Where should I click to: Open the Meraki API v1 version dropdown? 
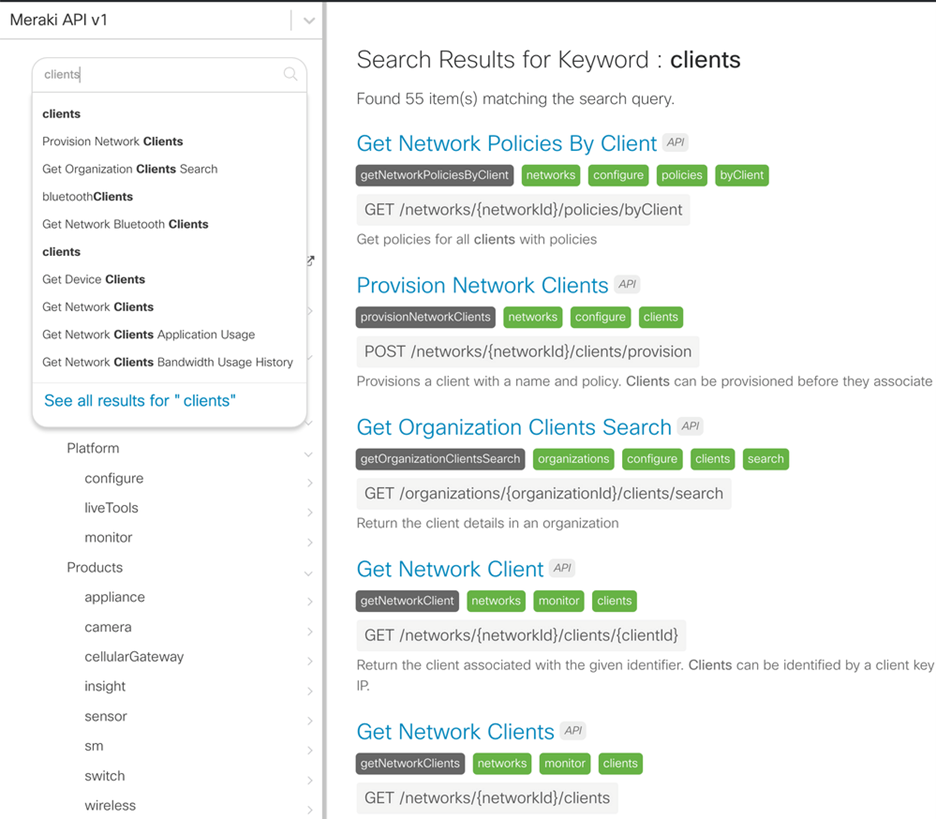(308, 19)
